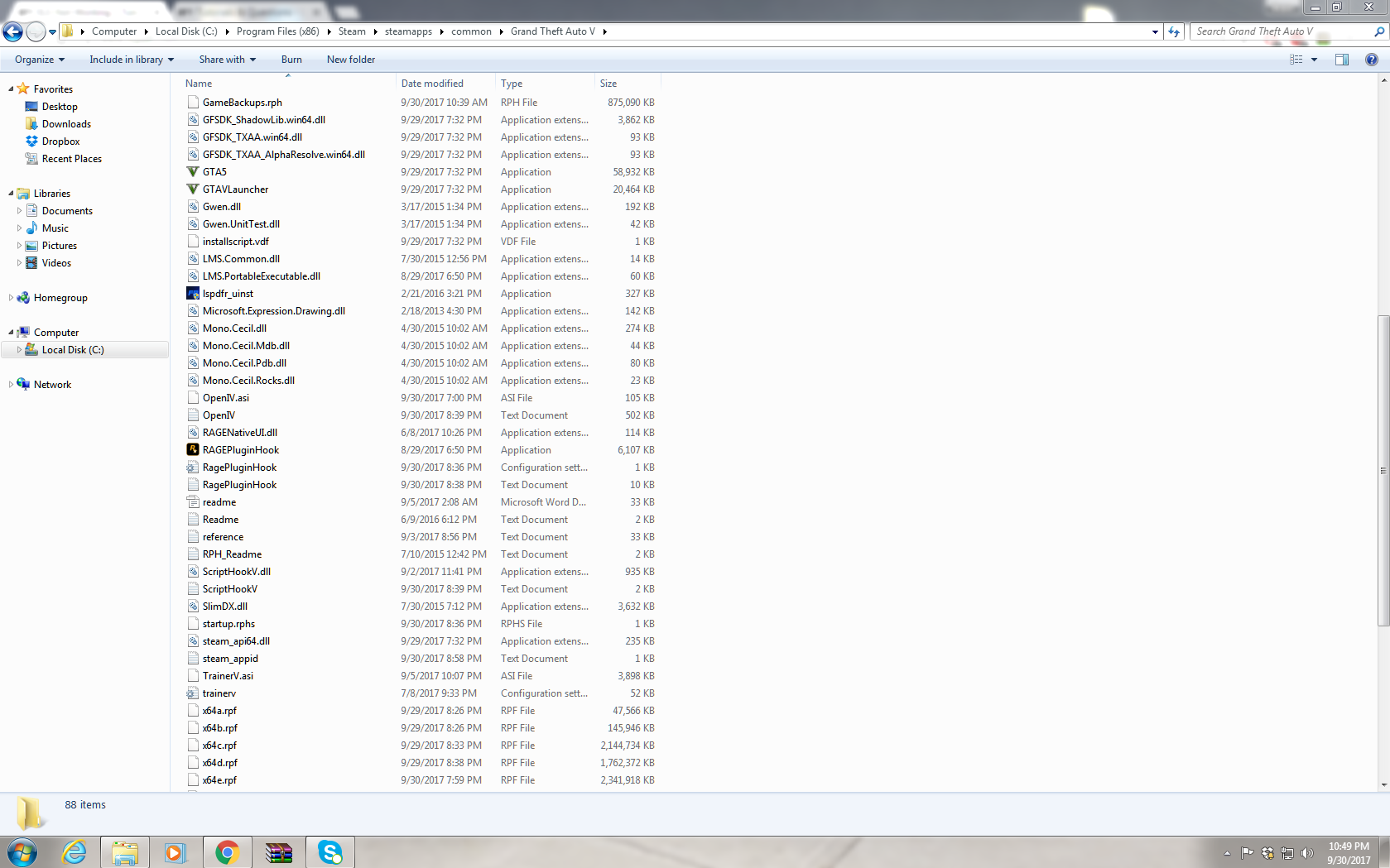Launch Internet Explorer from taskbar
1390x868 pixels.
pyautogui.click(x=75, y=852)
